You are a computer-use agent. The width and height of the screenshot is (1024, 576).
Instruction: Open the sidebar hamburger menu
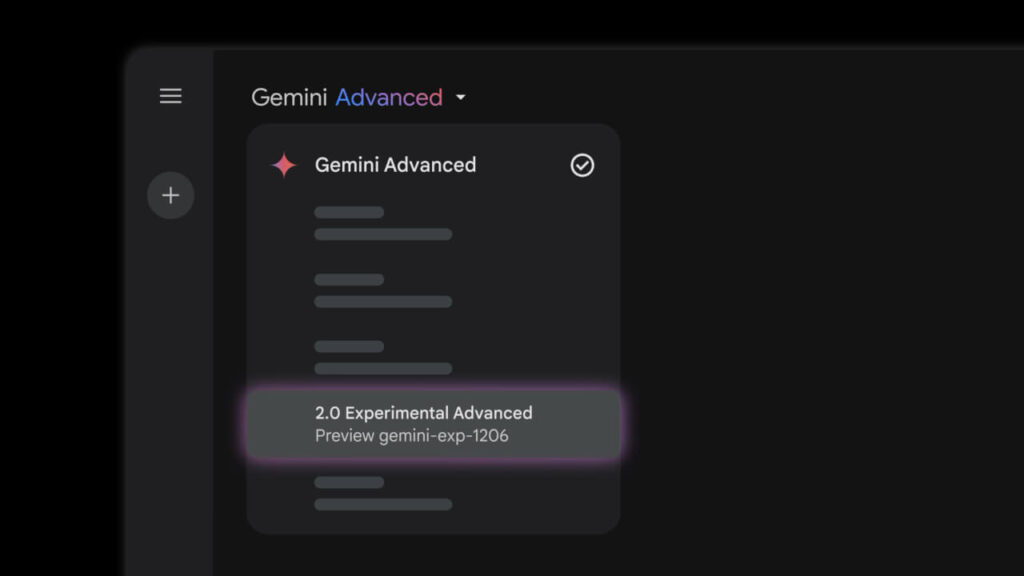[170, 96]
